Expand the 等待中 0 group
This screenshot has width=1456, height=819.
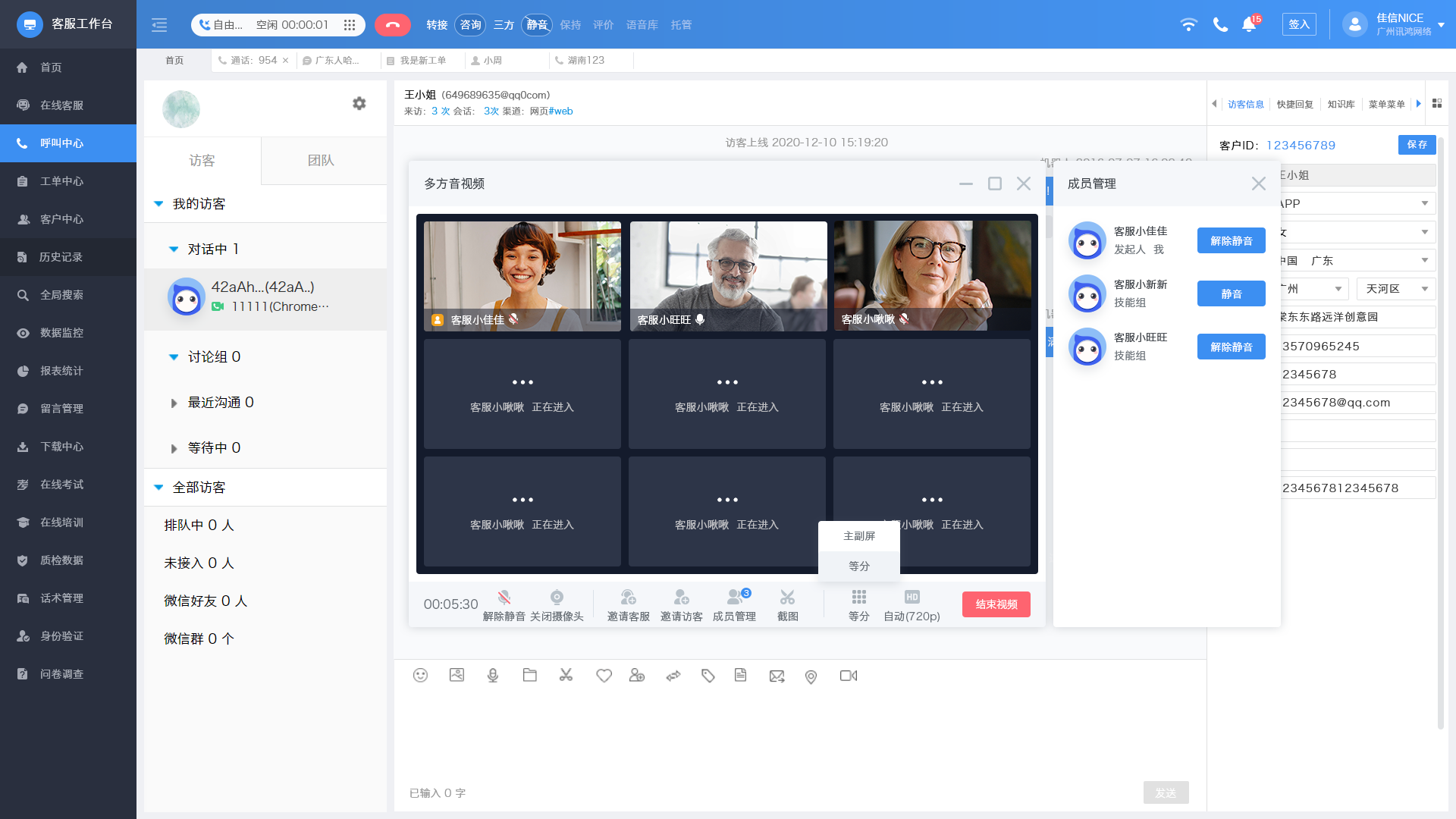(x=174, y=448)
